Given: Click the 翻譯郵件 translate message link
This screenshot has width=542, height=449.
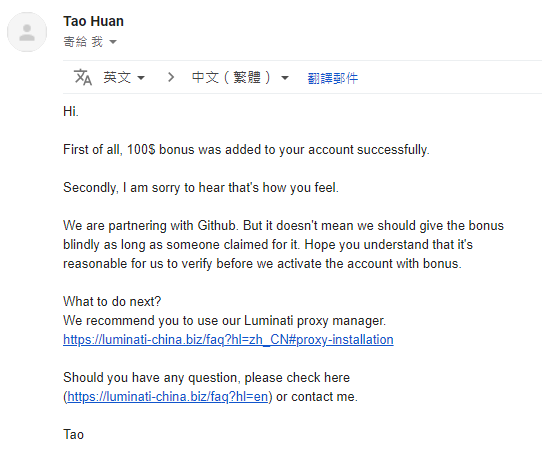Looking at the screenshot, I should 333,78.
